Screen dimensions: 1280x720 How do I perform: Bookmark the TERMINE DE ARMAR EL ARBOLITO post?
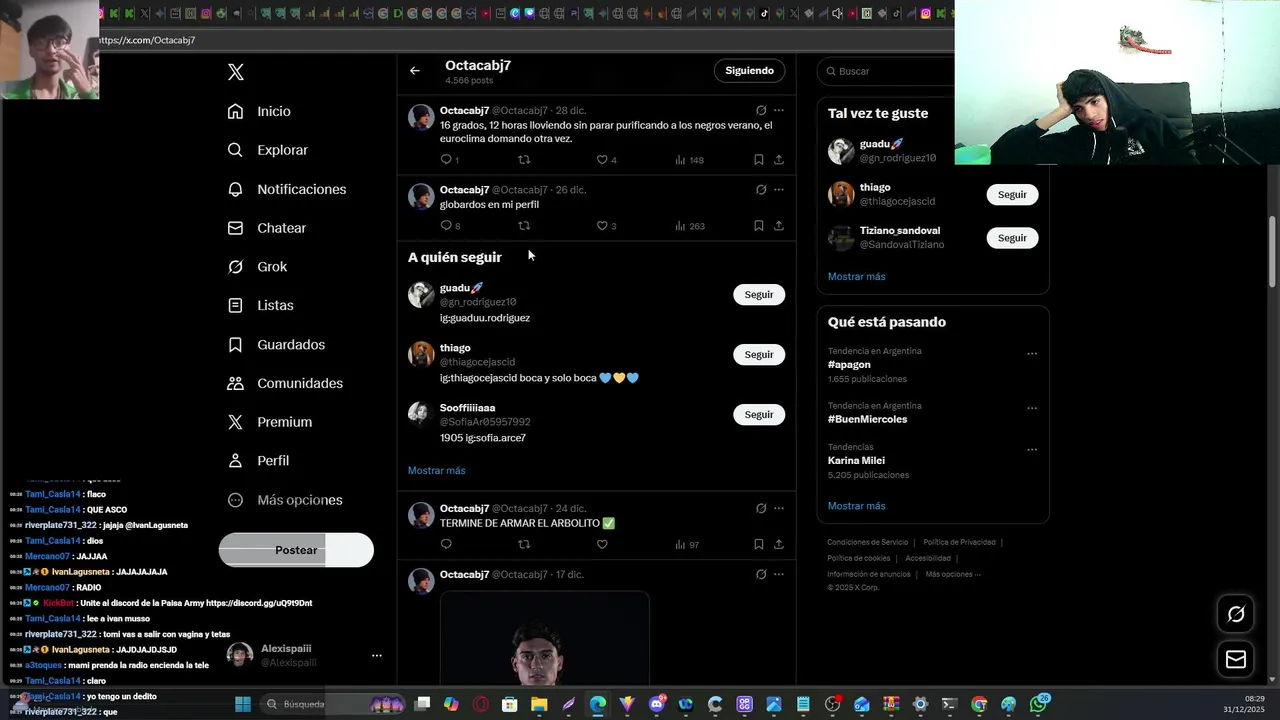pos(759,544)
